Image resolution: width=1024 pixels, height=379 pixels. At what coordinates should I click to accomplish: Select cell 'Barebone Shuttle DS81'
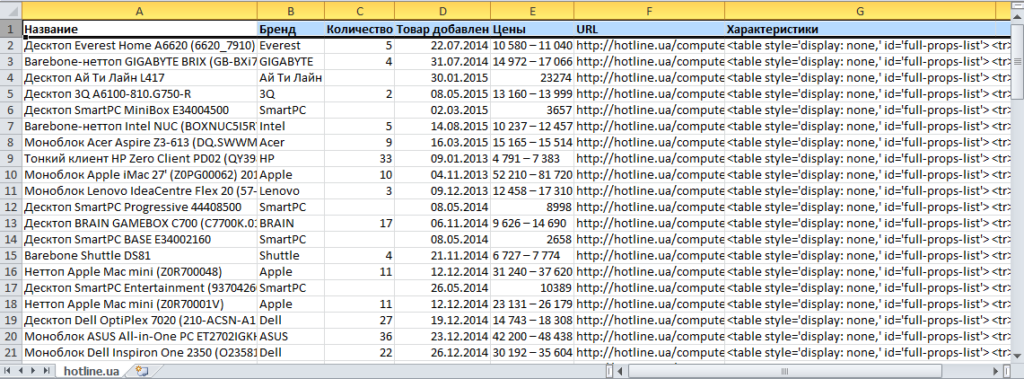pyautogui.click(x=139, y=255)
